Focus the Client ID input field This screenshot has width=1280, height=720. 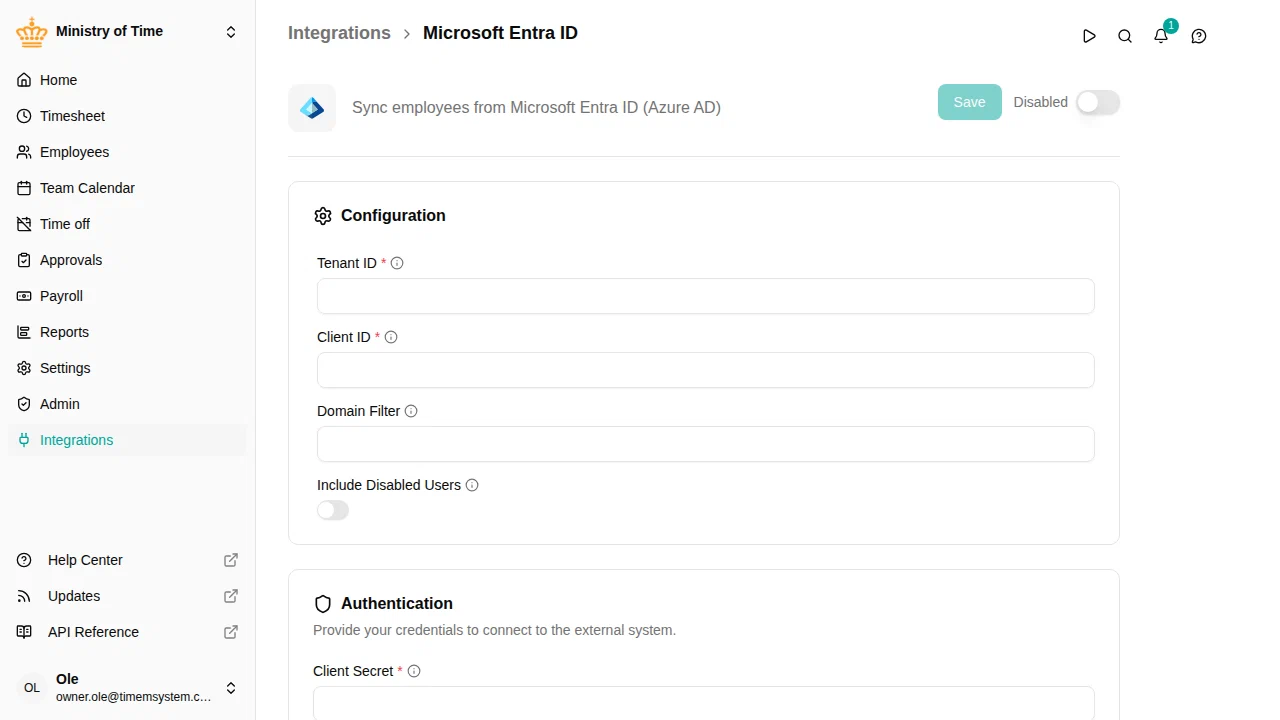pos(706,370)
